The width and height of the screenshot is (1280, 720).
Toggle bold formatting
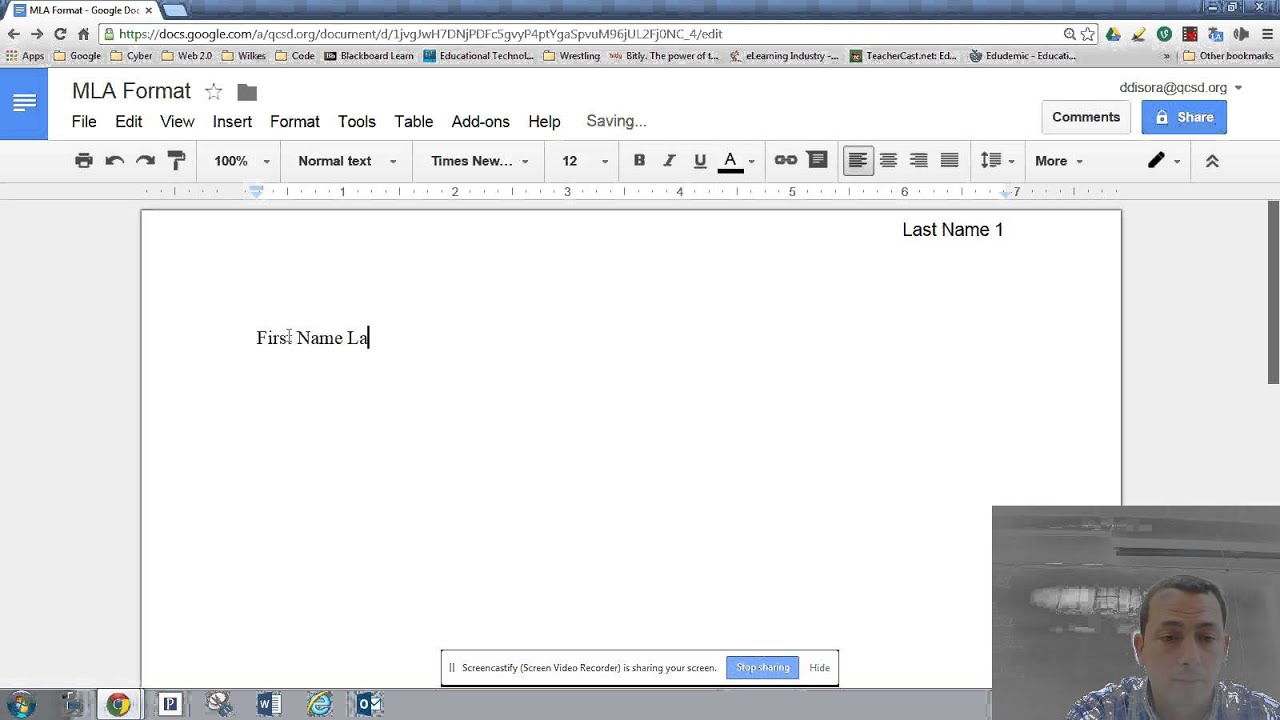pyautogui.click(x=639, y=161)
